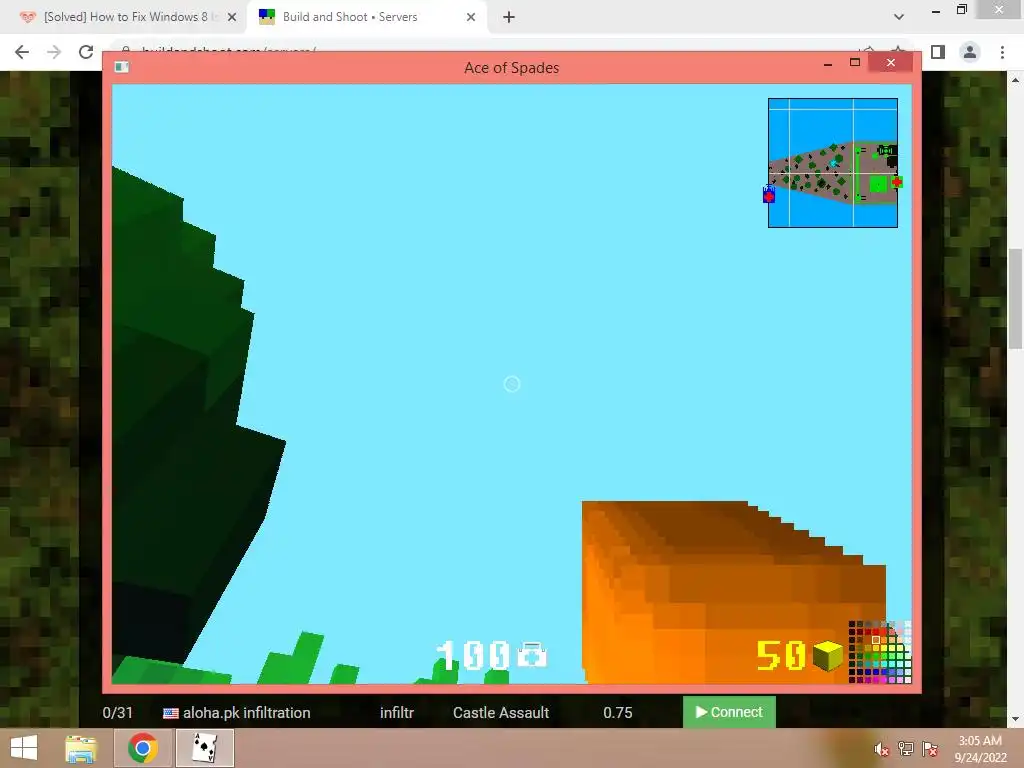The image size is (1024, 768).
Task: Close the Build and Shoot tab
Action: click(471, 17)
